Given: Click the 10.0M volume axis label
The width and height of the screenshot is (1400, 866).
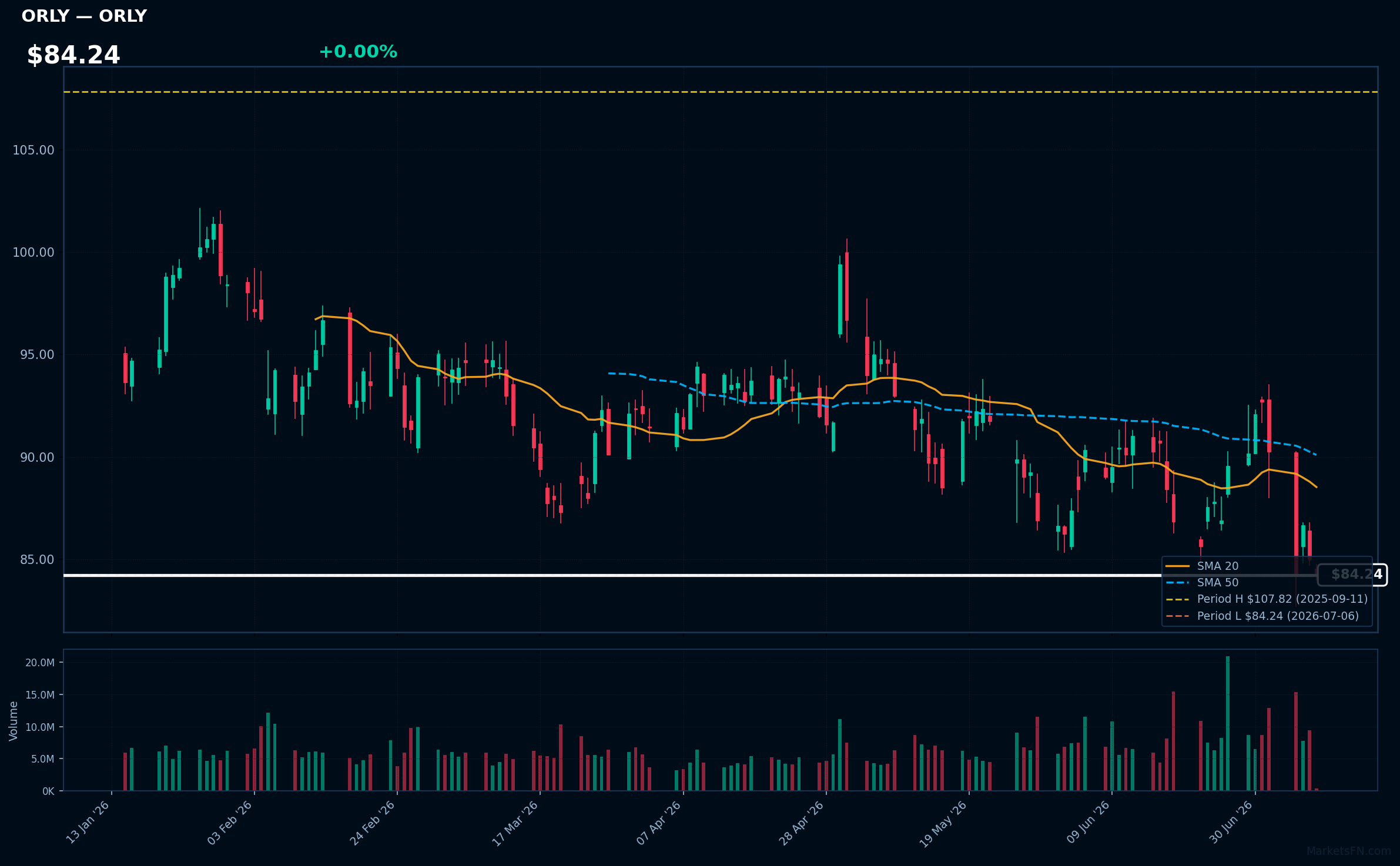Looking at the screenshot, I should point(40,727).
